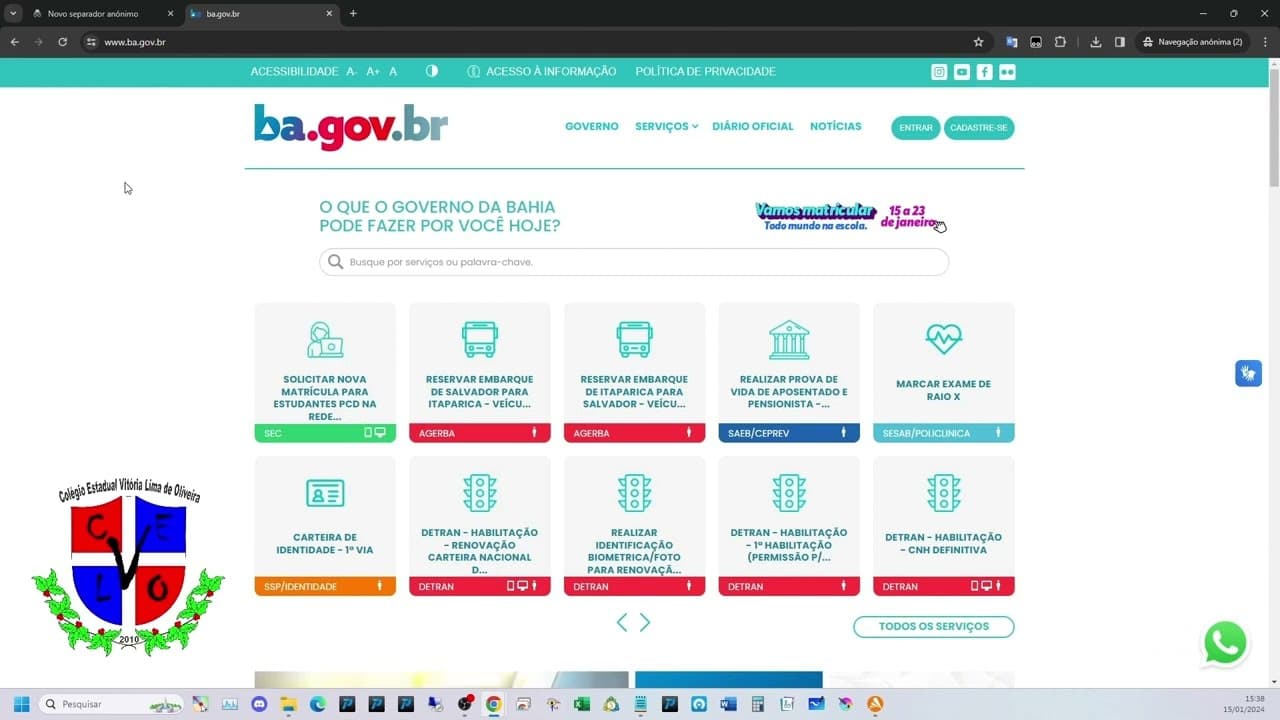Go to previous services carousel page
Screen dimensions: 1280x720
point(622,623)
